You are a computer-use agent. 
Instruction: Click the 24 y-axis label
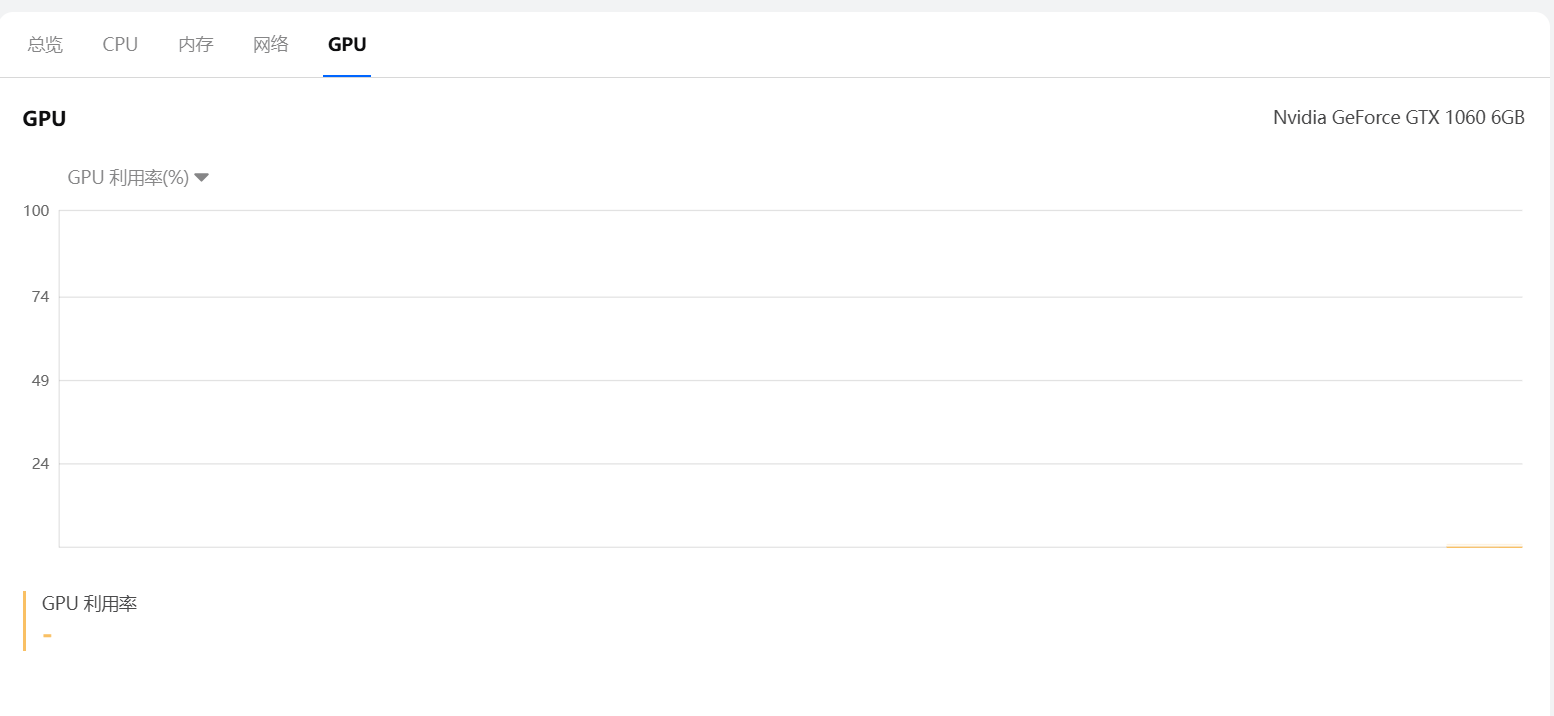point(40,464)
